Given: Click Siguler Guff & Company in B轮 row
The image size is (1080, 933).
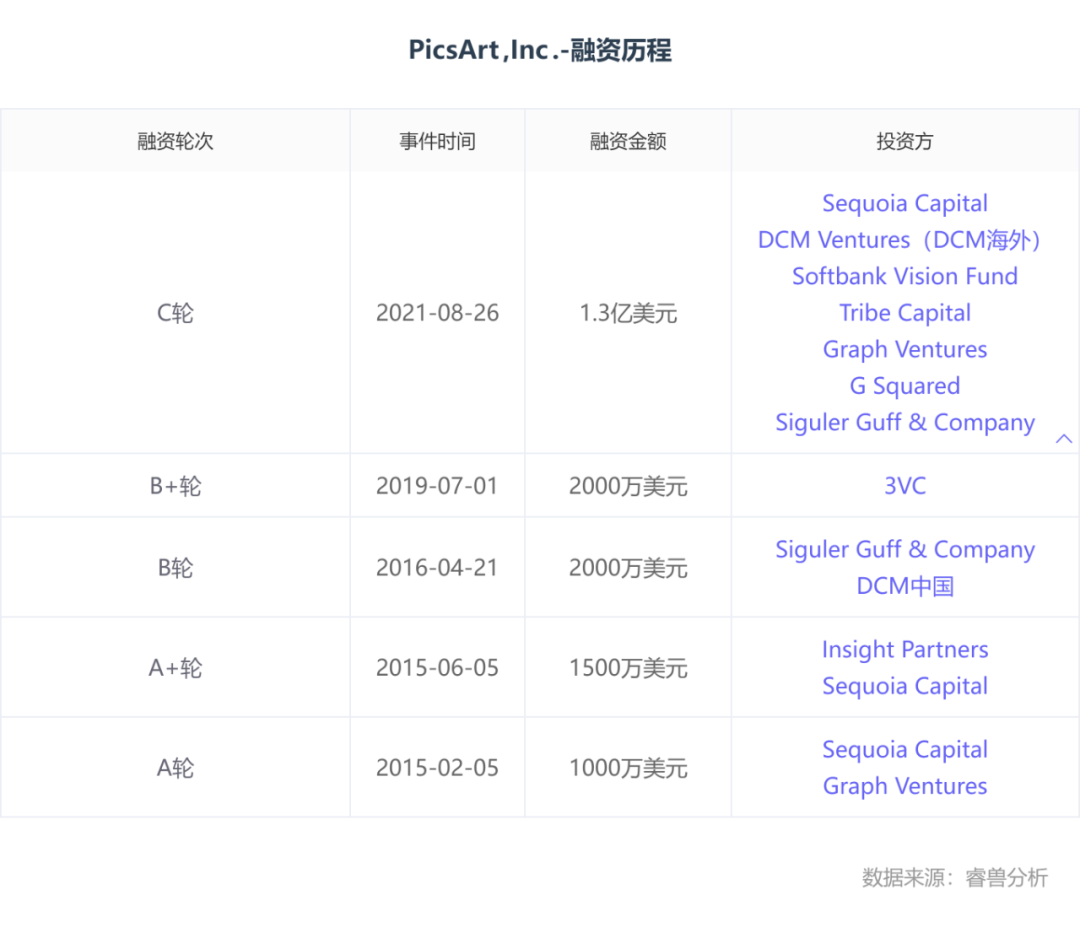Looking at the screenshot, I should tap(905, 550).
